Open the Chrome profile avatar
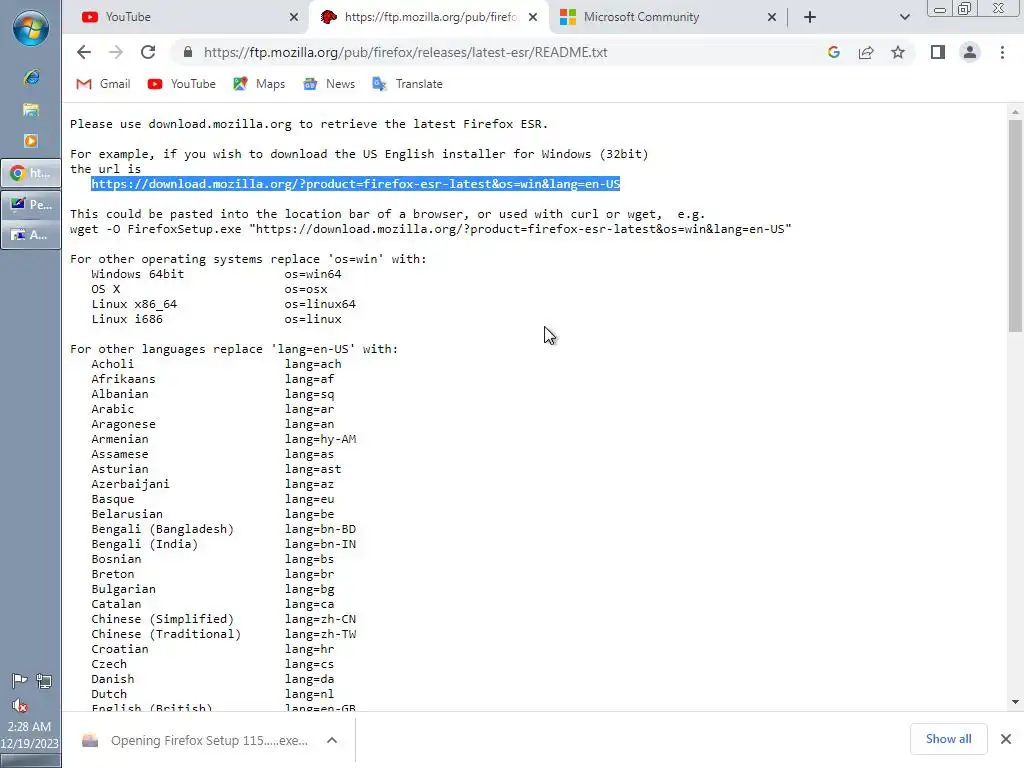This screenshot has height=768, width=1024. tap(970, 52)
